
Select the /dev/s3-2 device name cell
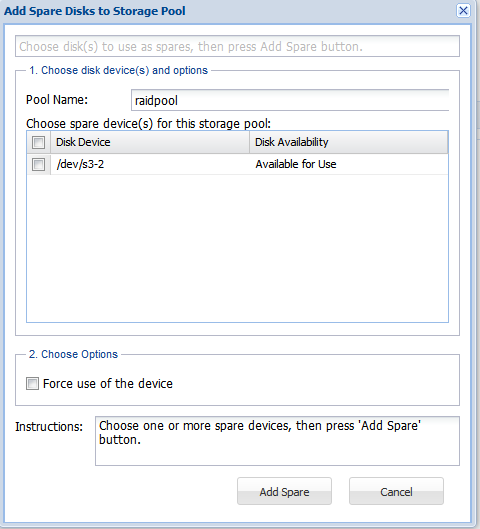pyautogui.click(x=150, y=164)
